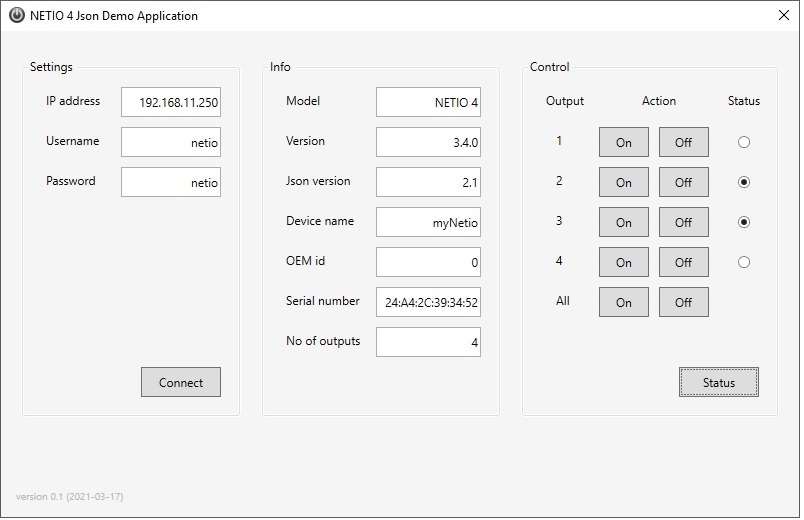The height and width of the screenshot is (520, 804).
Task: Click the Version field showing 3.4.0
Action: (x=428, y=142)
